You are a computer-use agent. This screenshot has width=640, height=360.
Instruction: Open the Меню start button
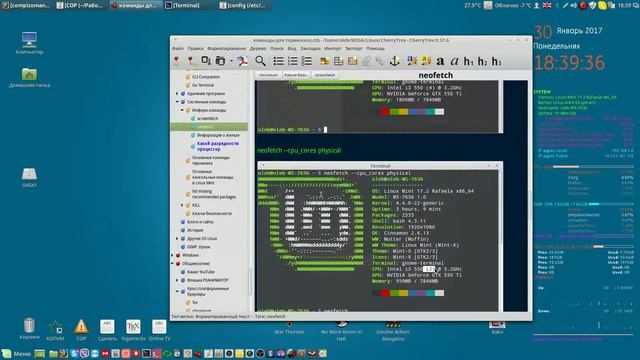tap(16, 354)
